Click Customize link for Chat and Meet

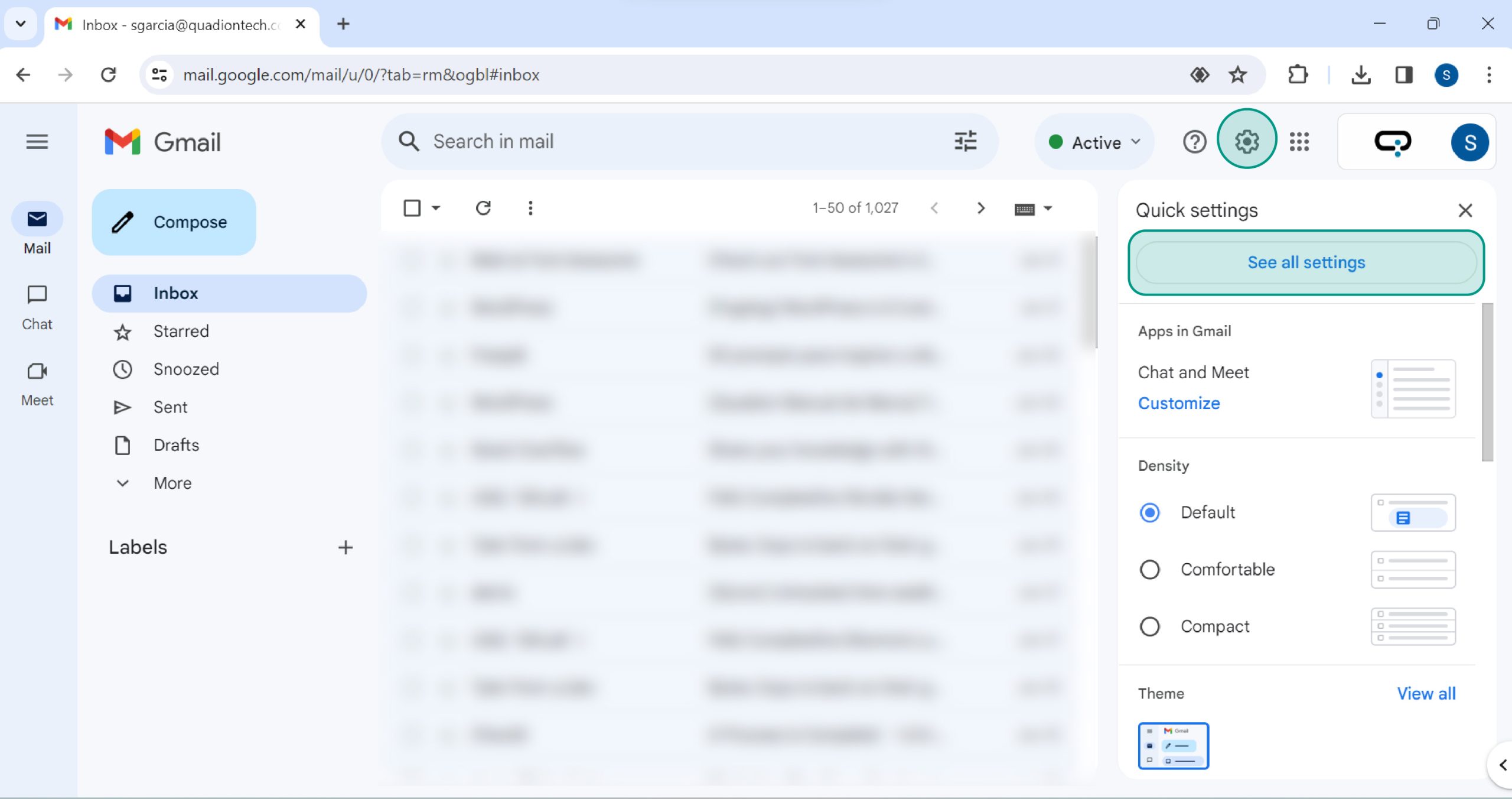click(x=1178, y=403)
